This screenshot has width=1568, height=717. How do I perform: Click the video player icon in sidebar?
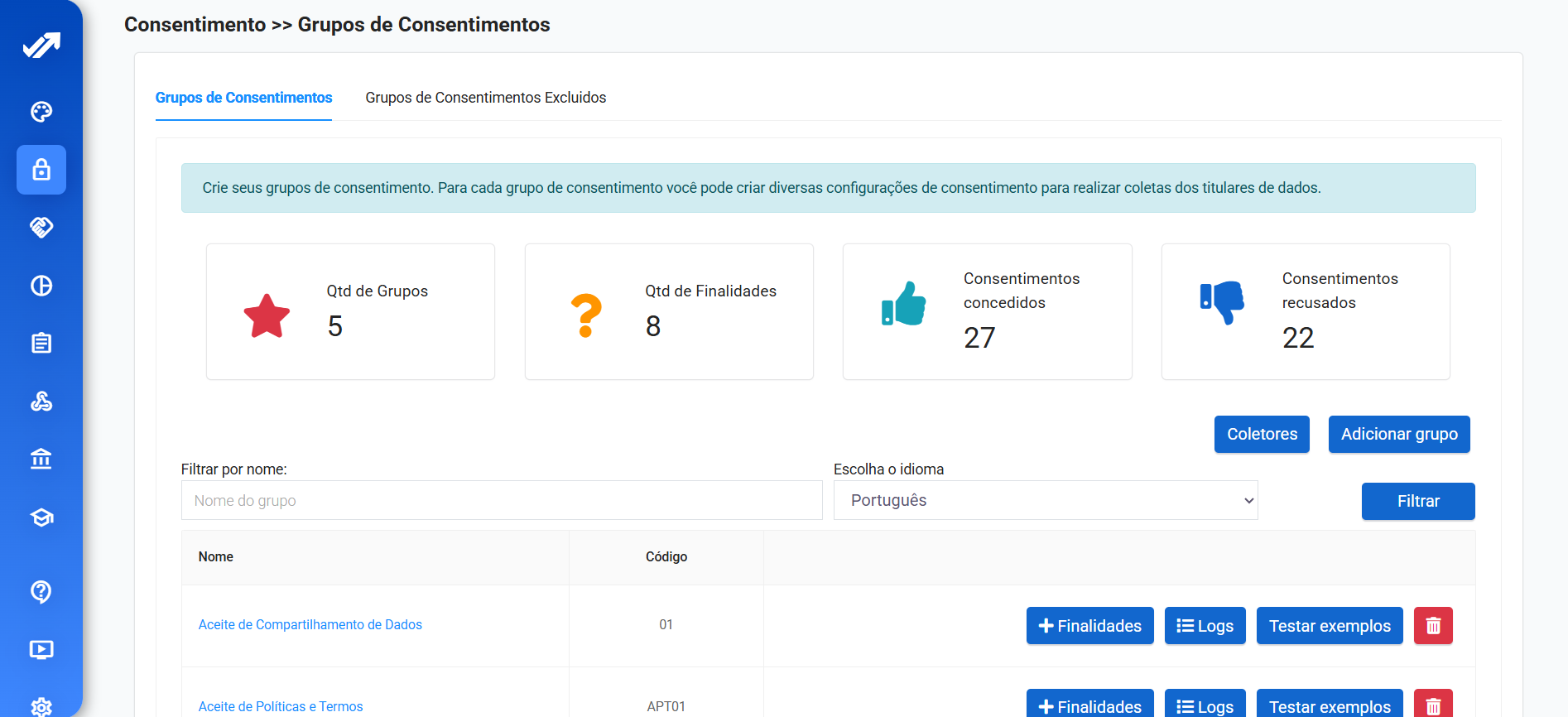click(41, 649)
